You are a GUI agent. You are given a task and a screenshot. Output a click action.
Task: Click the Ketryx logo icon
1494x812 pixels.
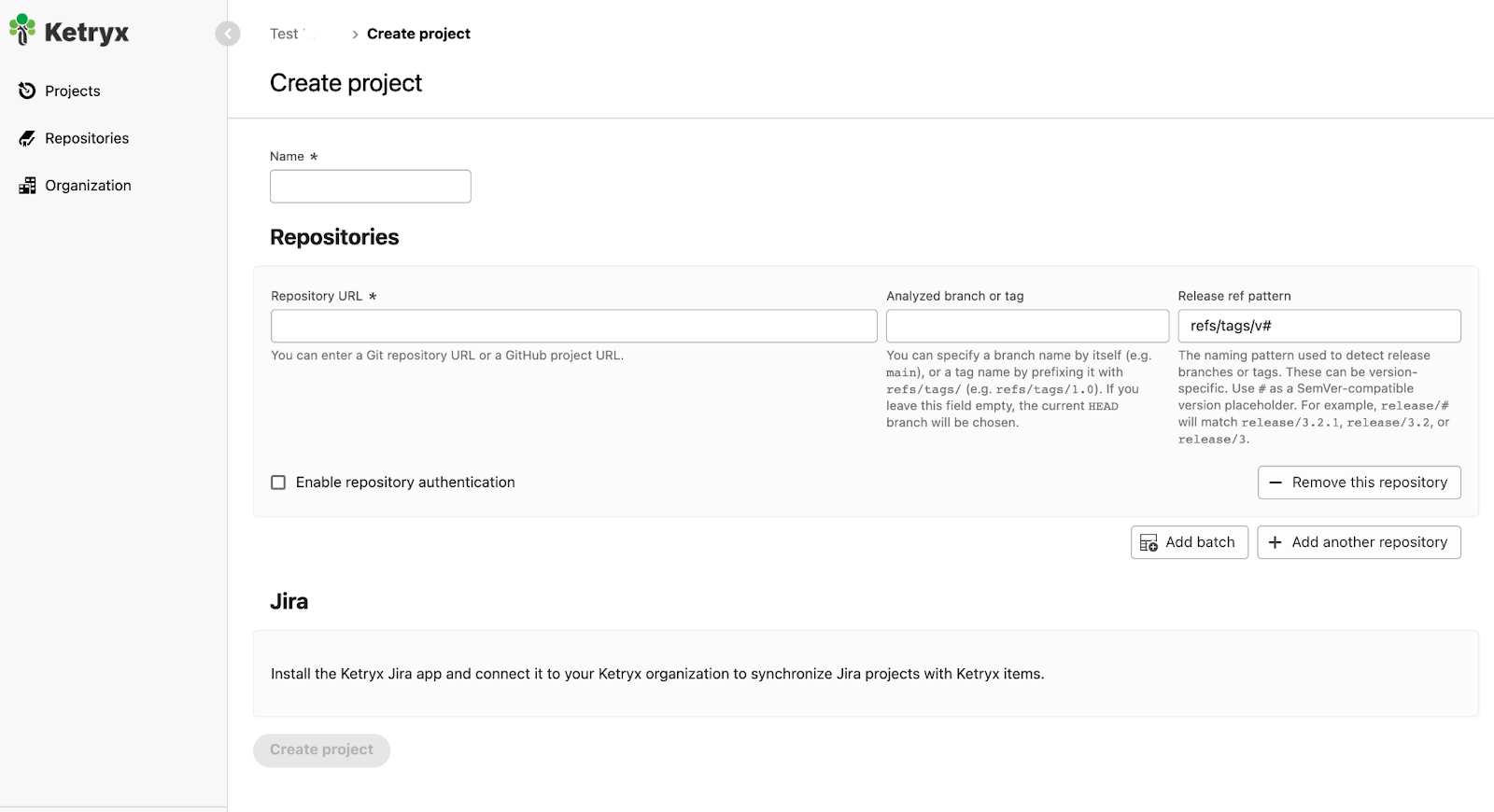tap(22, 30)
